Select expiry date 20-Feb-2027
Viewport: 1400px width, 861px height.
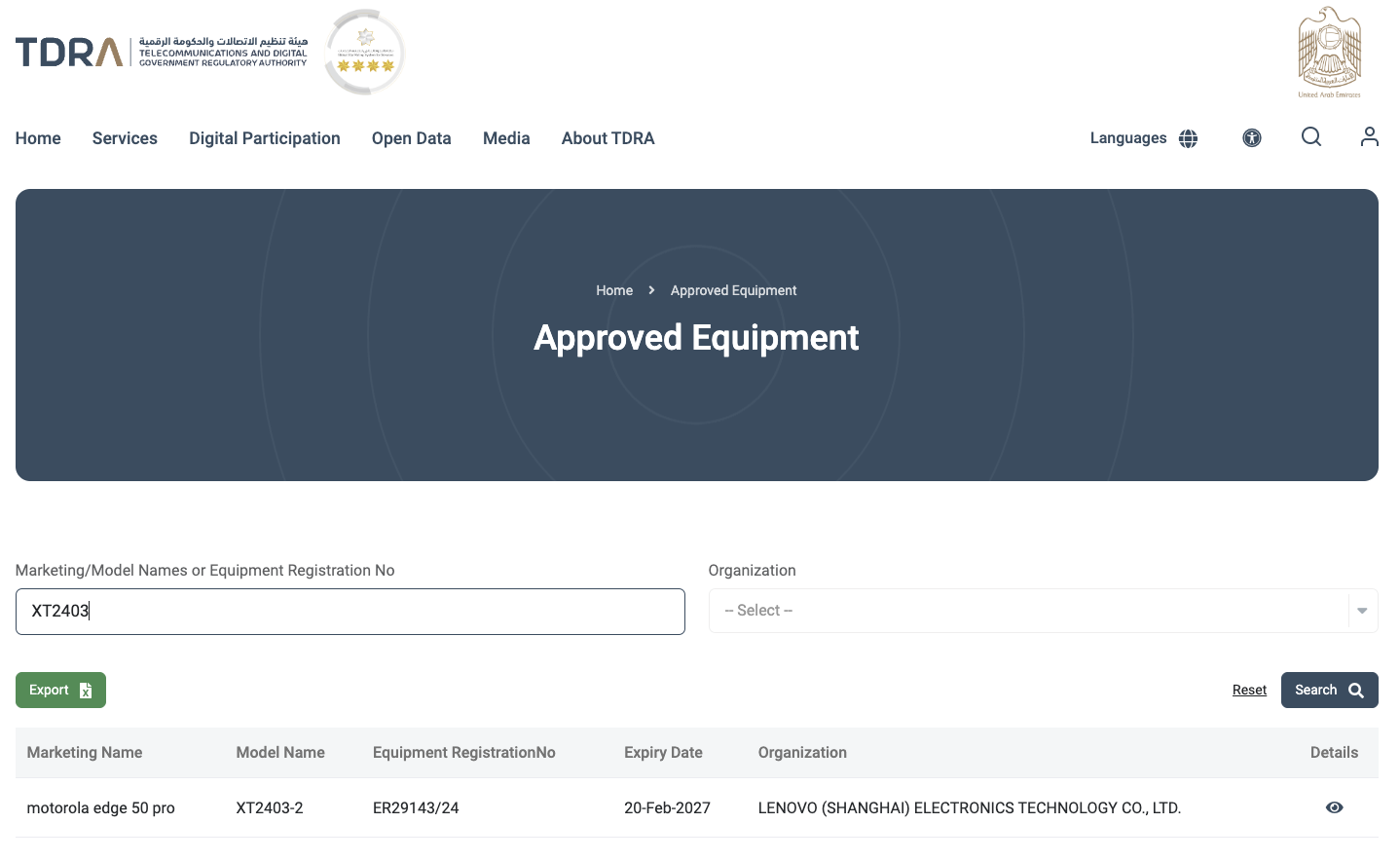coord(667,807)
